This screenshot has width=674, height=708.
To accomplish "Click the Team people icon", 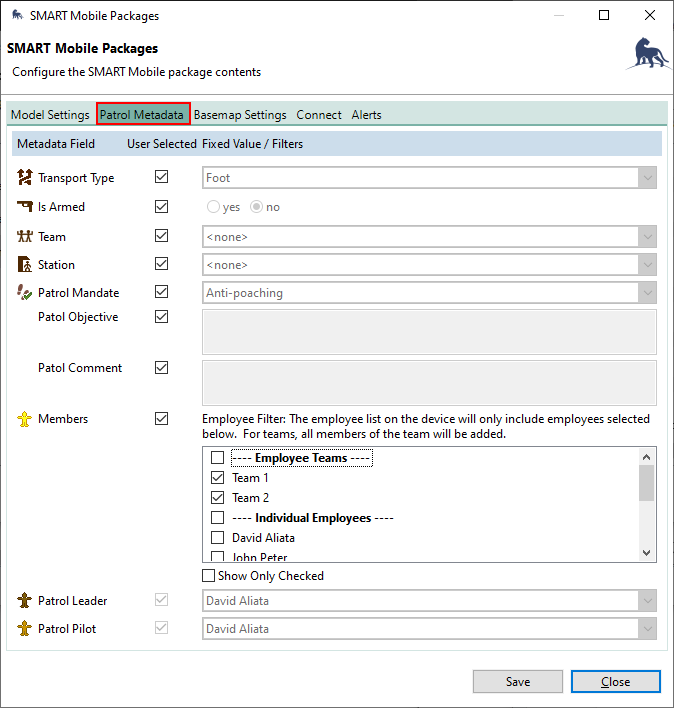I will [x=25, y=237].
